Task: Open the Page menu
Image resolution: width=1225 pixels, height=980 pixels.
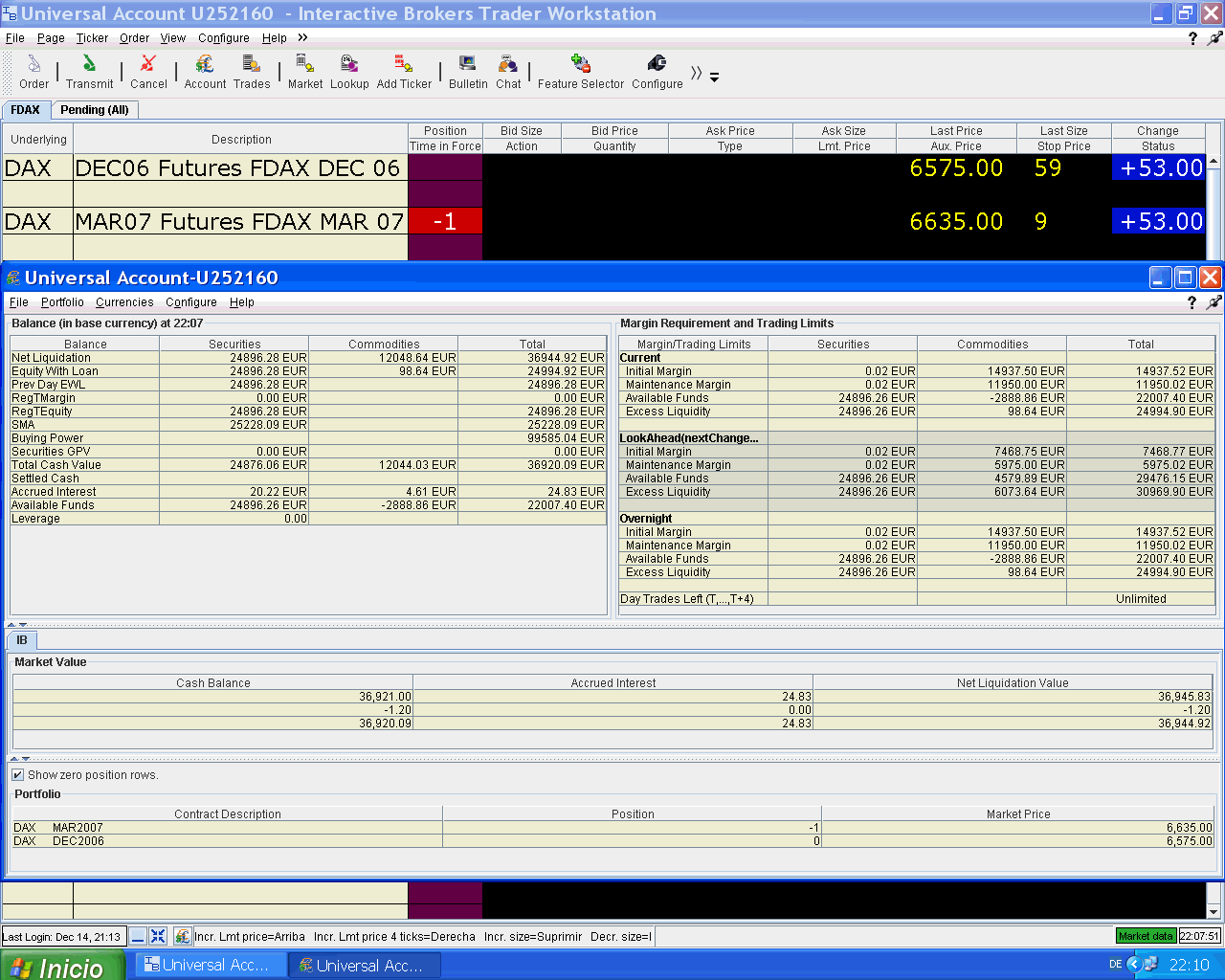Action: [51, 38]
